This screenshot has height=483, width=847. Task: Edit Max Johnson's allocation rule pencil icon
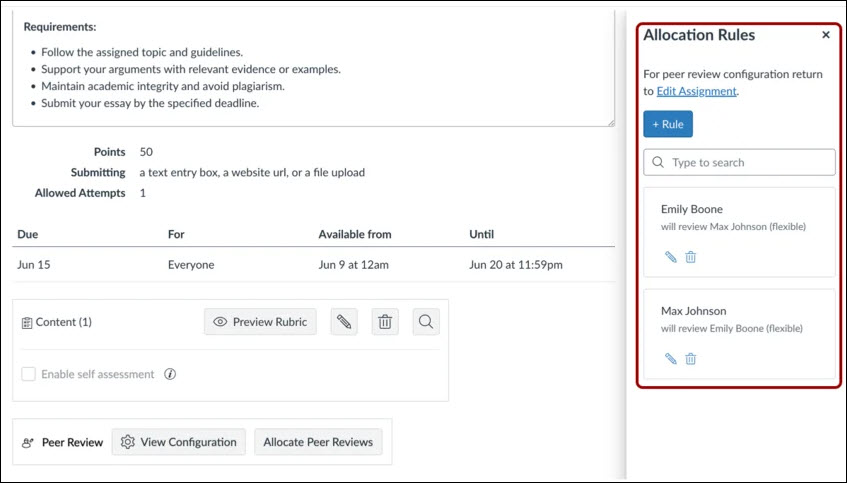tap(670, 359)
